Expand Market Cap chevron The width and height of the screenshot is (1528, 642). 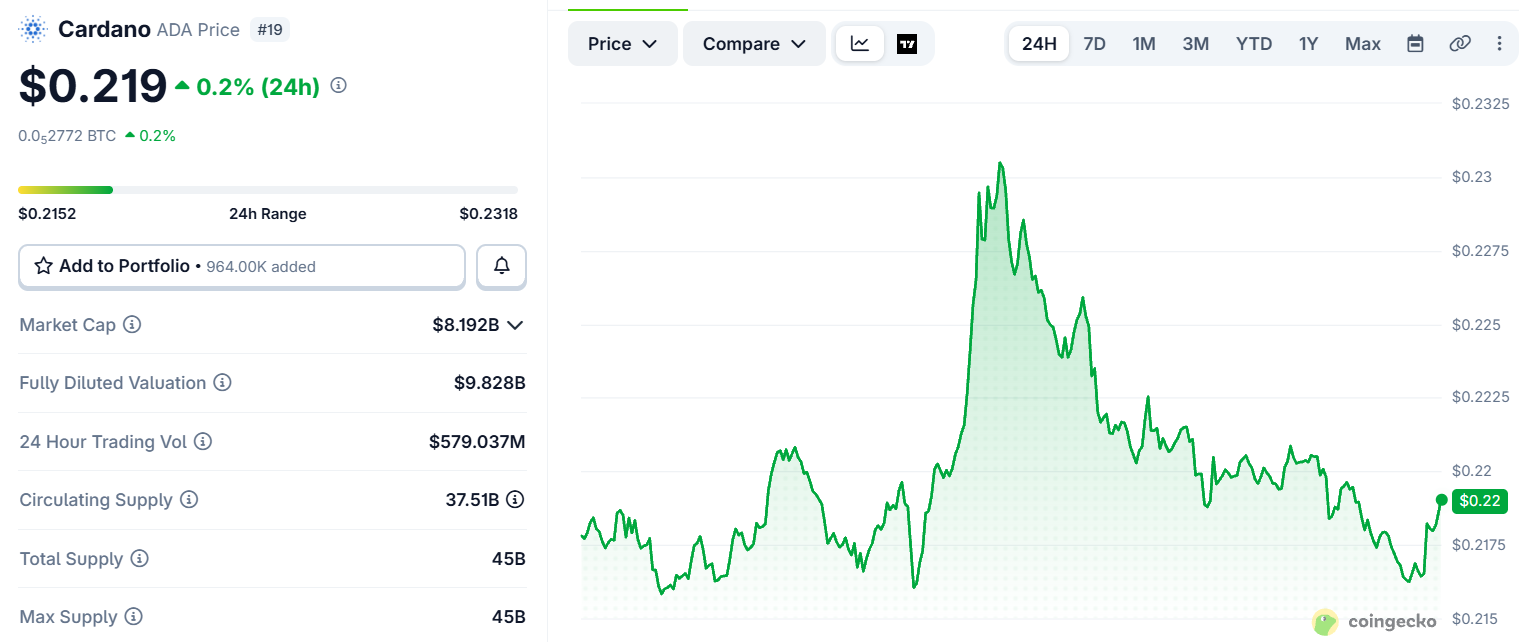pos(516,325)
